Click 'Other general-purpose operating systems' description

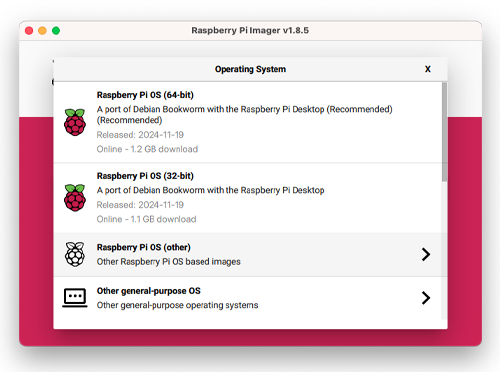click(177, 305)
